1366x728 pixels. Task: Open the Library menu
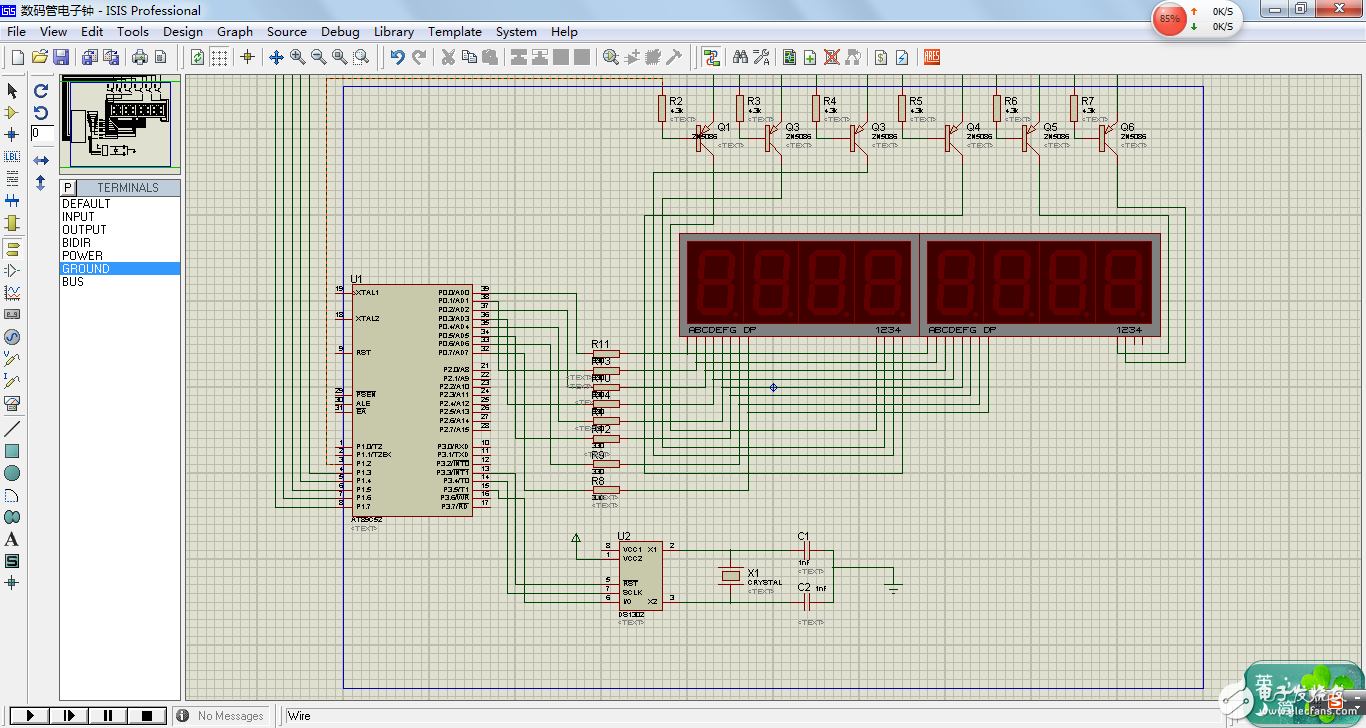coord(393,31)
